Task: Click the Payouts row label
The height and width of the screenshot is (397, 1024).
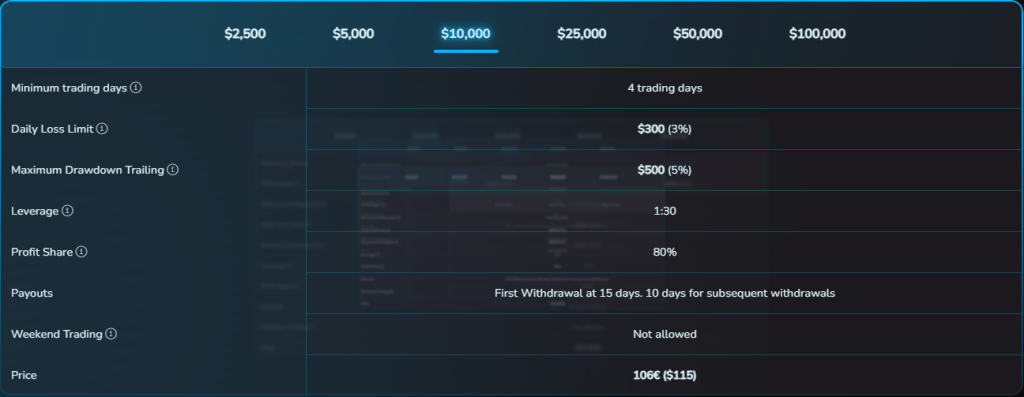Action: pyautogui.click(x=32, y=293)
